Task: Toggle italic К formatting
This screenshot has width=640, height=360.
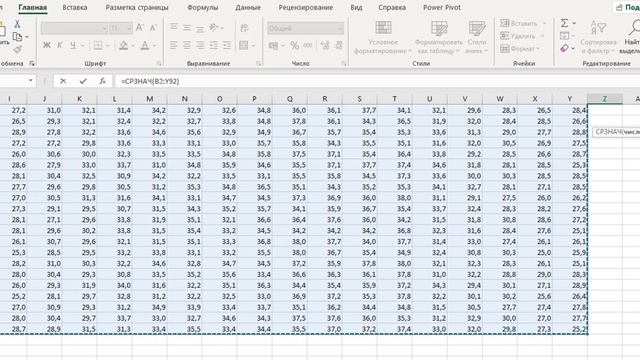Action: (60, 45)
